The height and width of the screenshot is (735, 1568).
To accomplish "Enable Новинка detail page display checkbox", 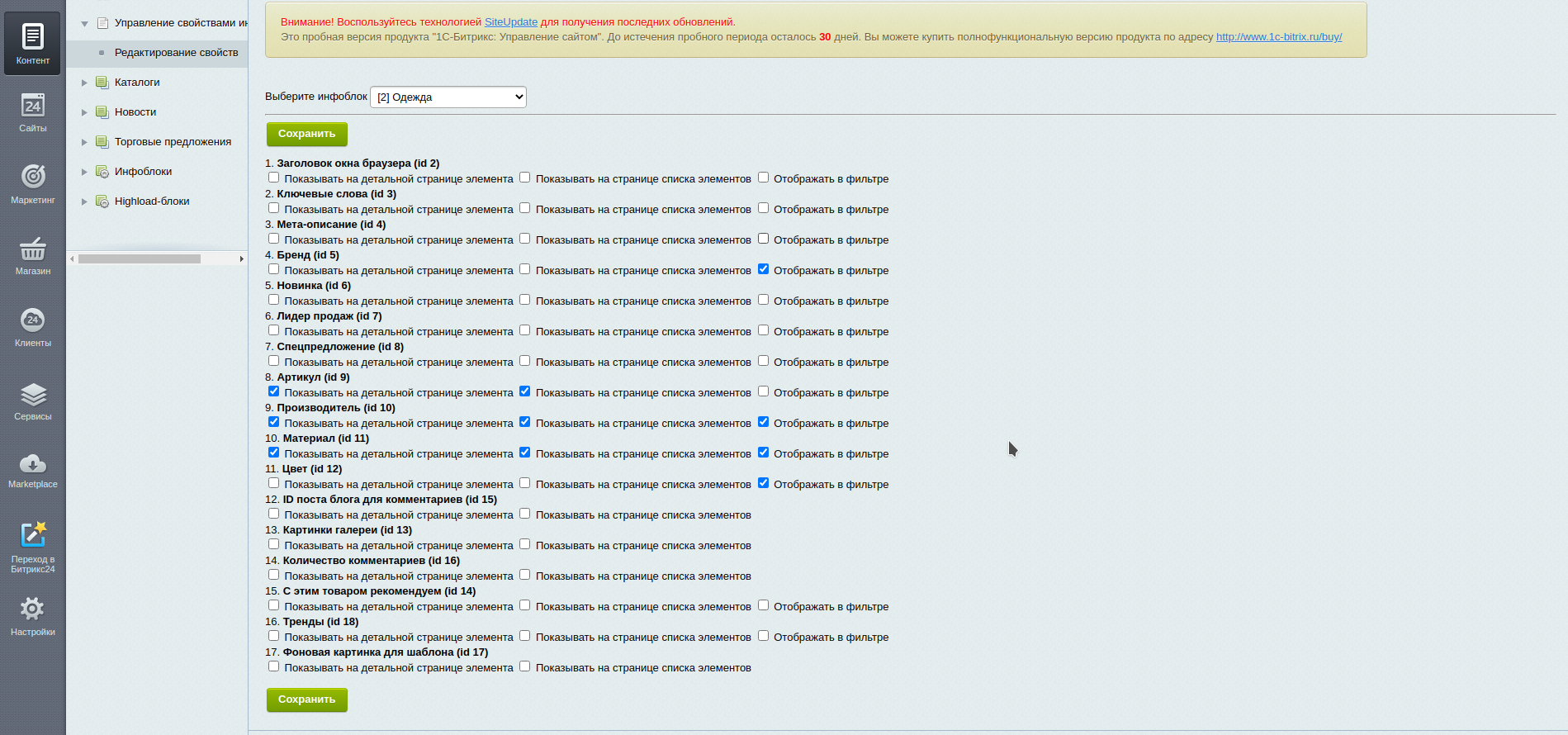I will pyautogui.click(x=273, y=300).
